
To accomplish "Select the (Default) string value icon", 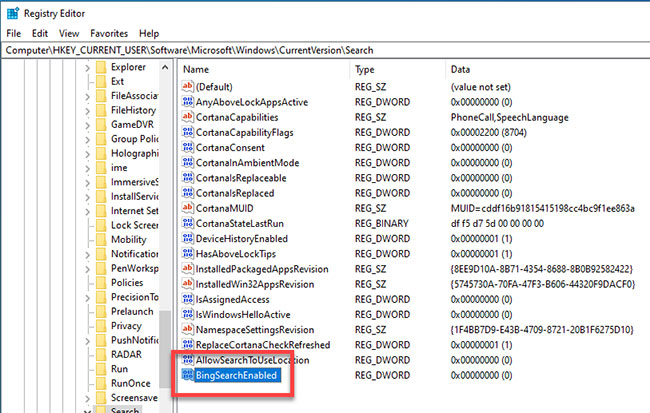I will click(188, 86).
